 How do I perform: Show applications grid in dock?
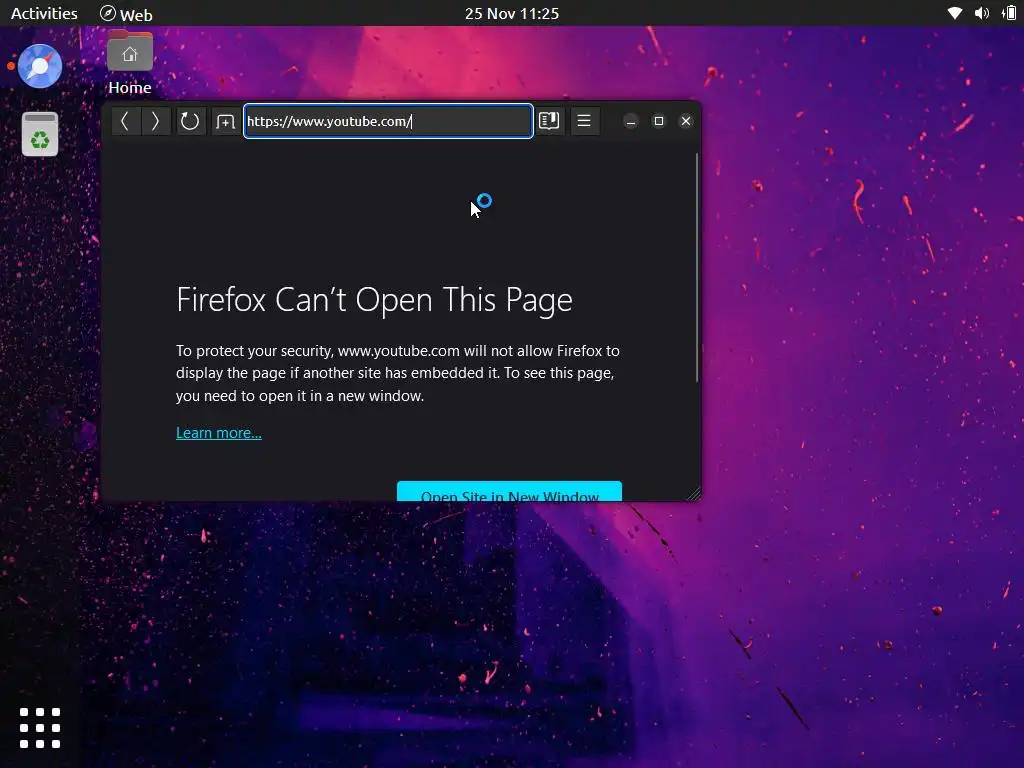[40, 728]
